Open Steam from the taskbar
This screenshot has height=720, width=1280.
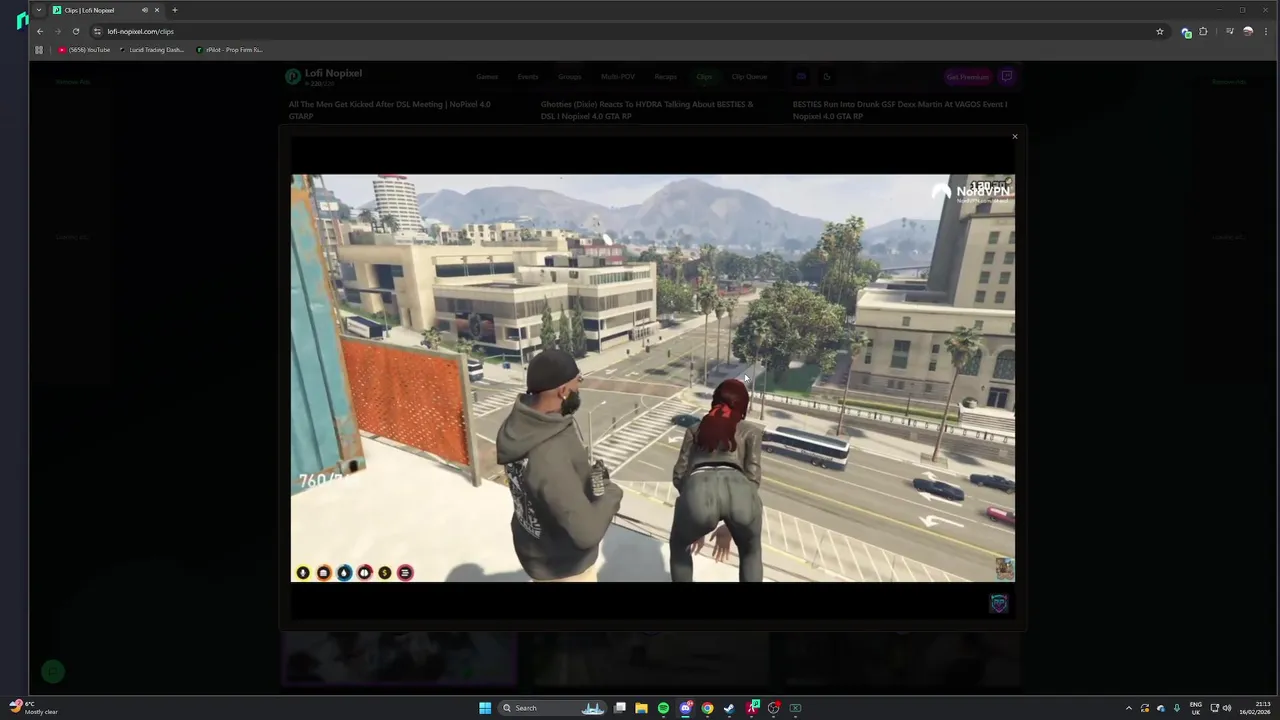tap(729, 708)
